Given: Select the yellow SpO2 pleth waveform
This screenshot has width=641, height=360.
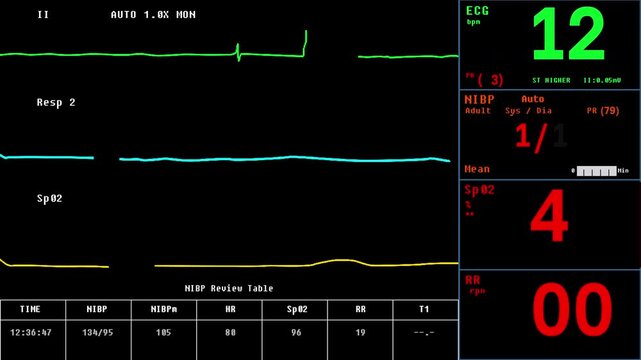Looking at the screenshot, I should [x=229, y=264].
